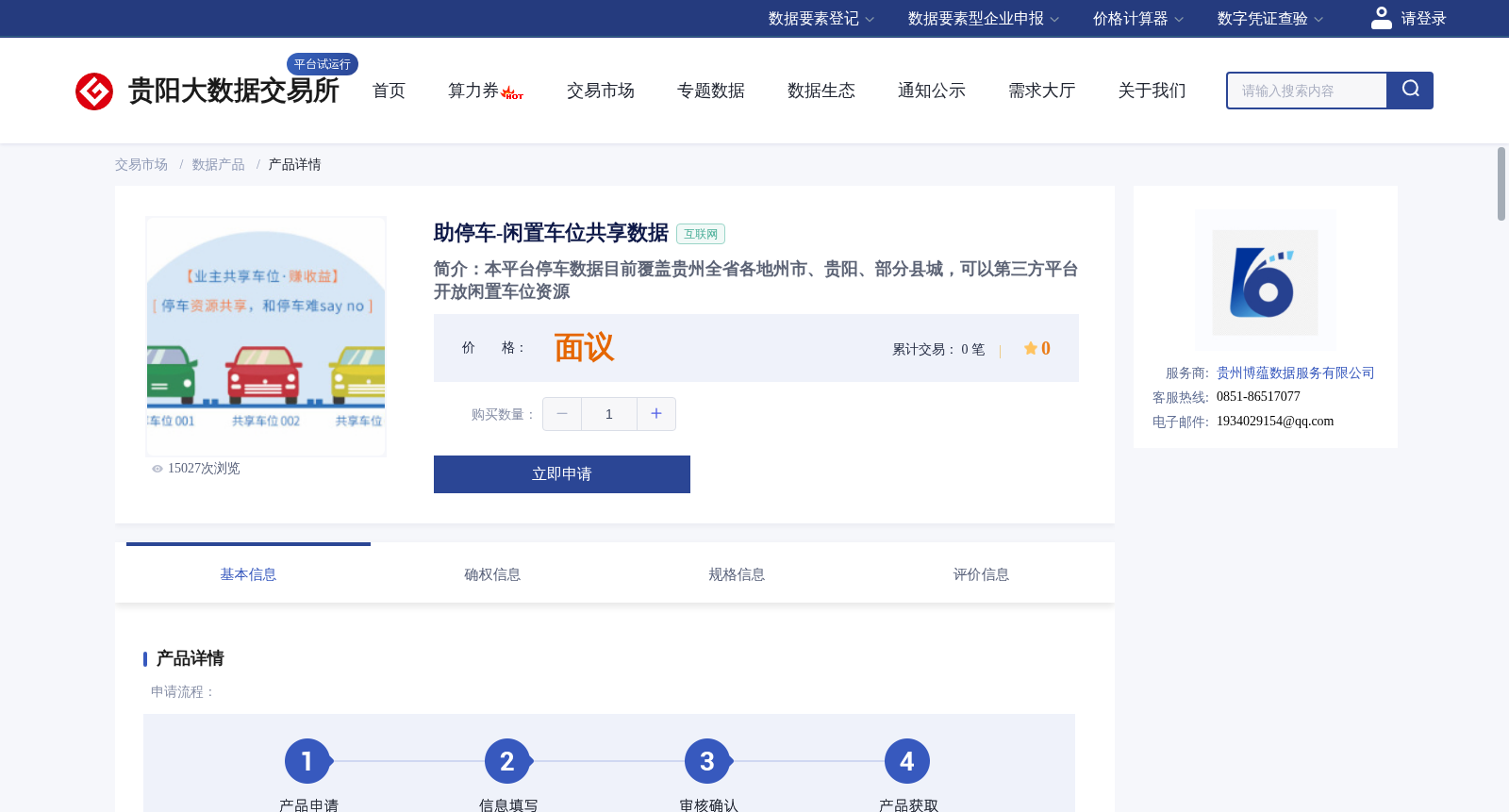Decrease purchase quantity with minus button
This screenshot has height=812, width=1509.
pyautogui.click(x=562, y=414)
